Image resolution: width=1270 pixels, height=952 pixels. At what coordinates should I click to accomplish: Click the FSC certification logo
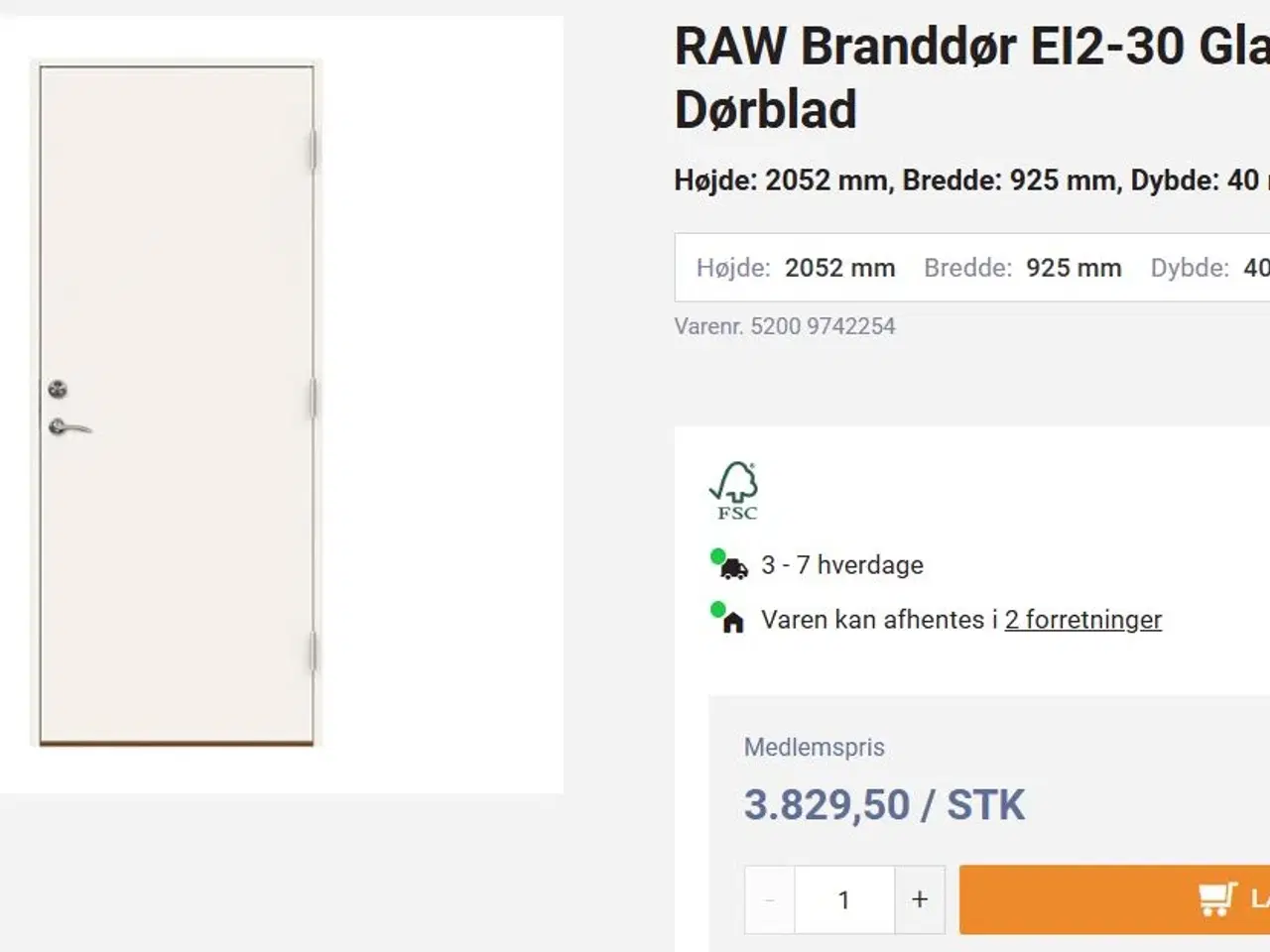tap(735, 491)
